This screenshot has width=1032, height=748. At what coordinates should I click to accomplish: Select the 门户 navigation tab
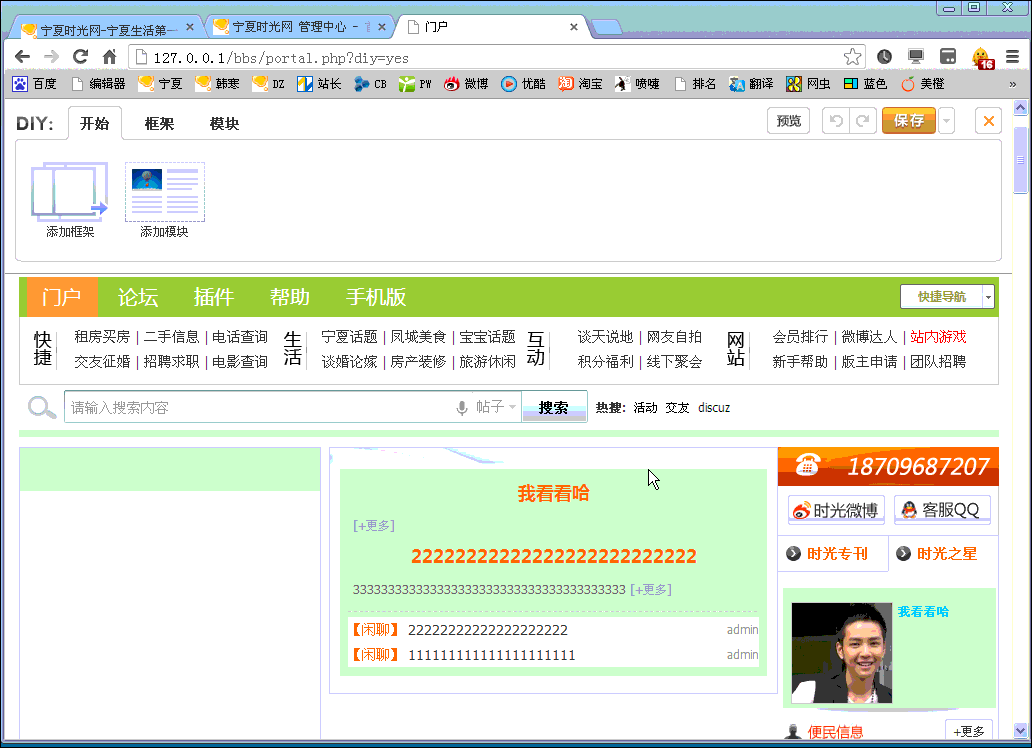pyautogui.click(x=62, y=297)
